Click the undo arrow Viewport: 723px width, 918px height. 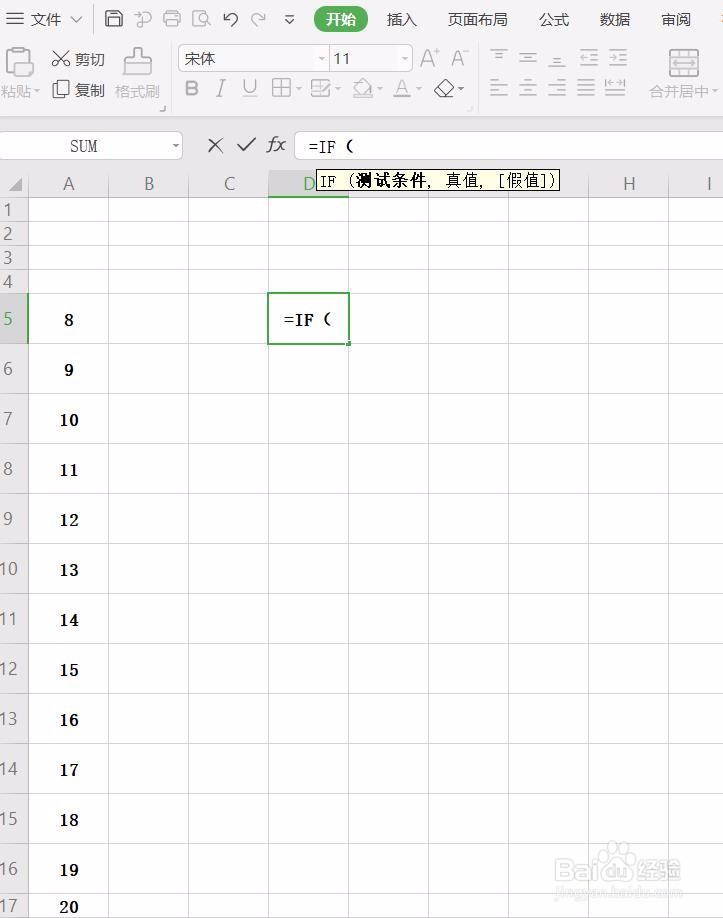coord(231,19)
